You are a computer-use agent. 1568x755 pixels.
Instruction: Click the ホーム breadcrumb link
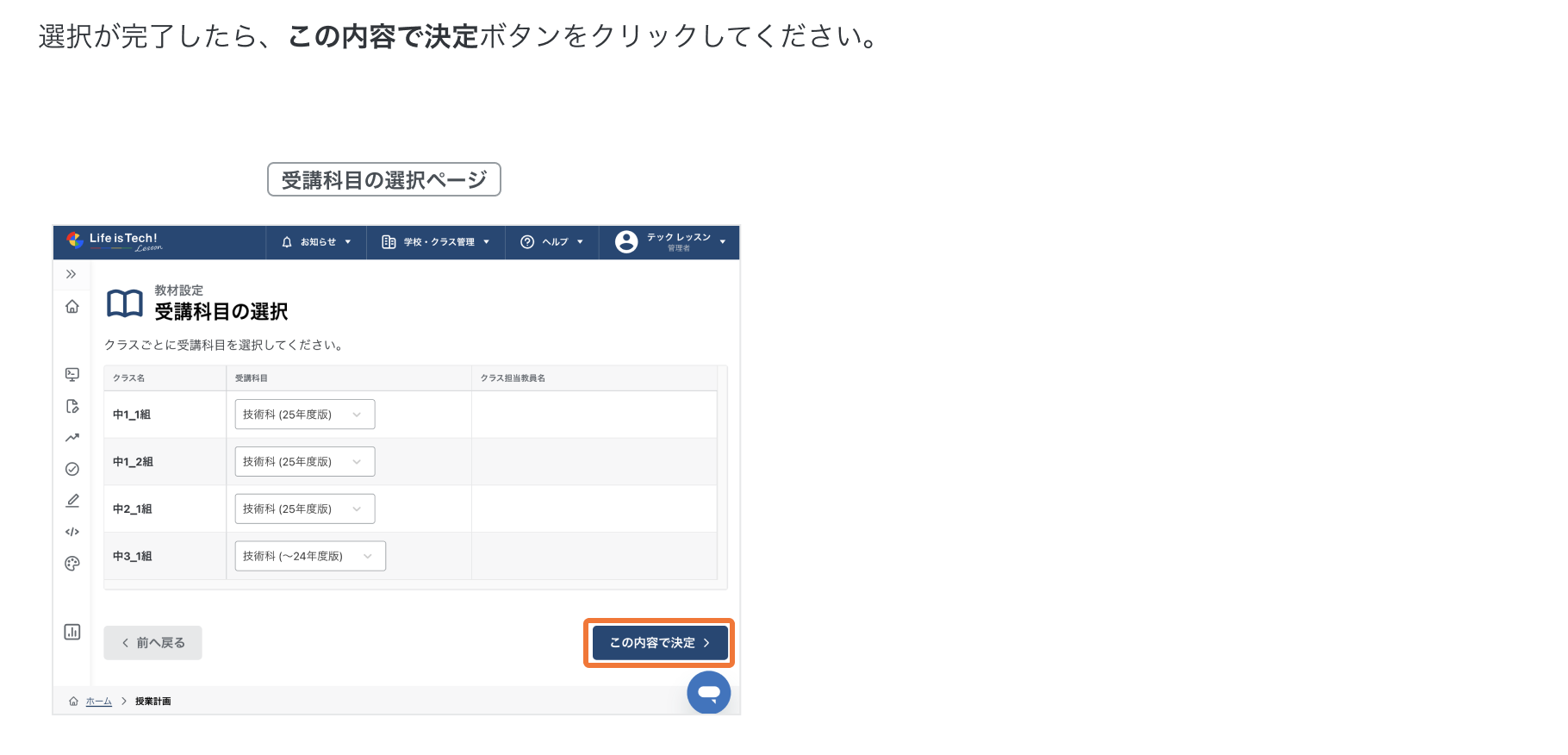click(x=98, y=702)
